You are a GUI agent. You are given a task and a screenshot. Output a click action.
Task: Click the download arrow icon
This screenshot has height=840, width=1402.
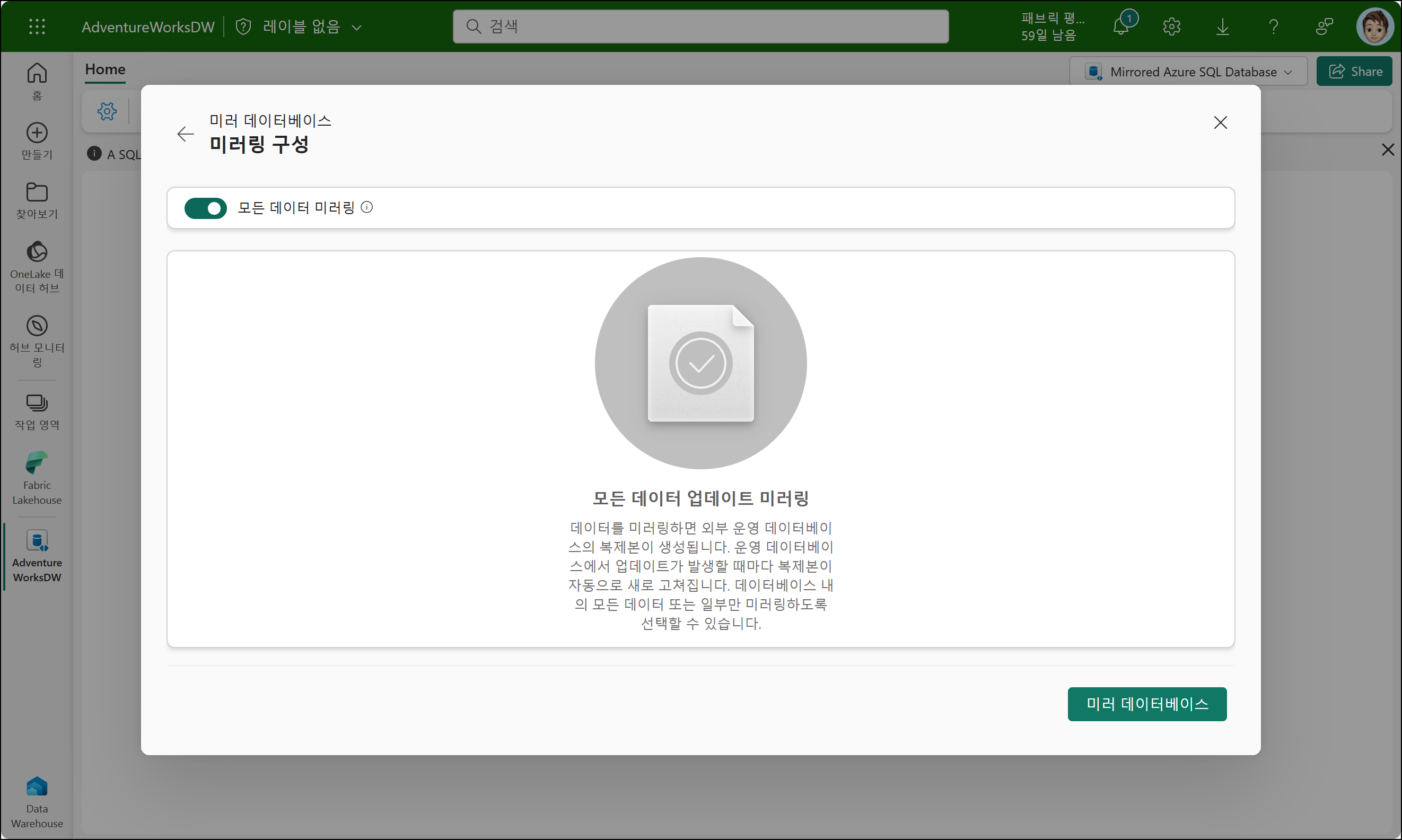pyautogui.click(x=1223, y=27)
